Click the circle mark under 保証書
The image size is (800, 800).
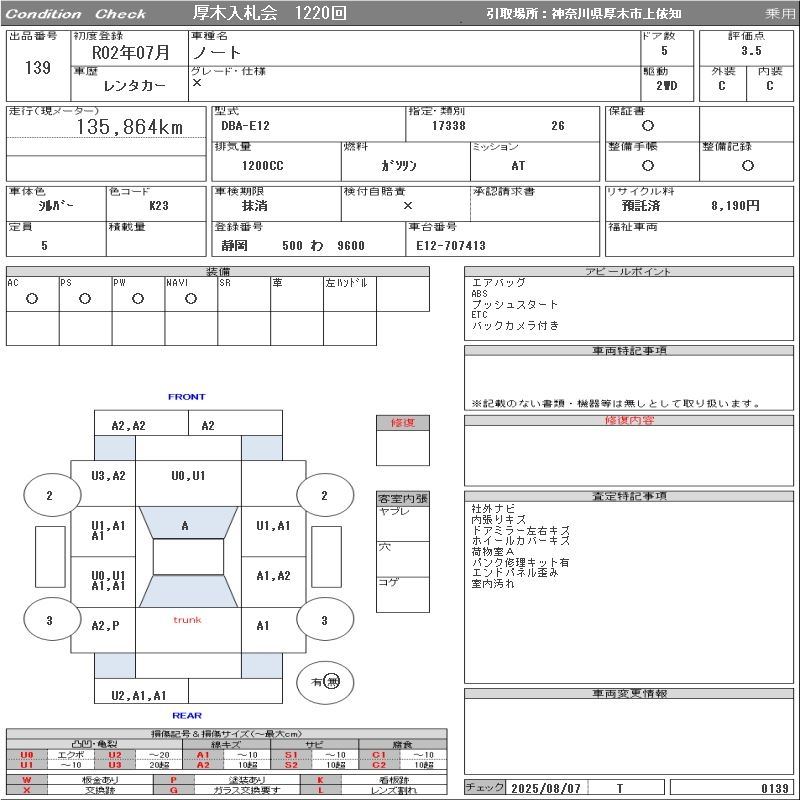point(647,126)
